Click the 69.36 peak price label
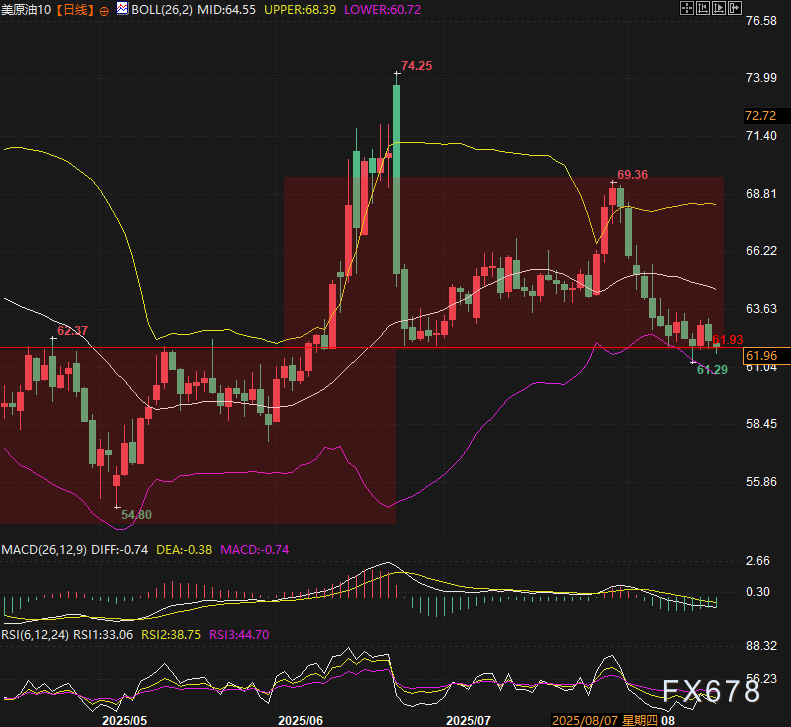791x727 pixels. coord(632,174)
